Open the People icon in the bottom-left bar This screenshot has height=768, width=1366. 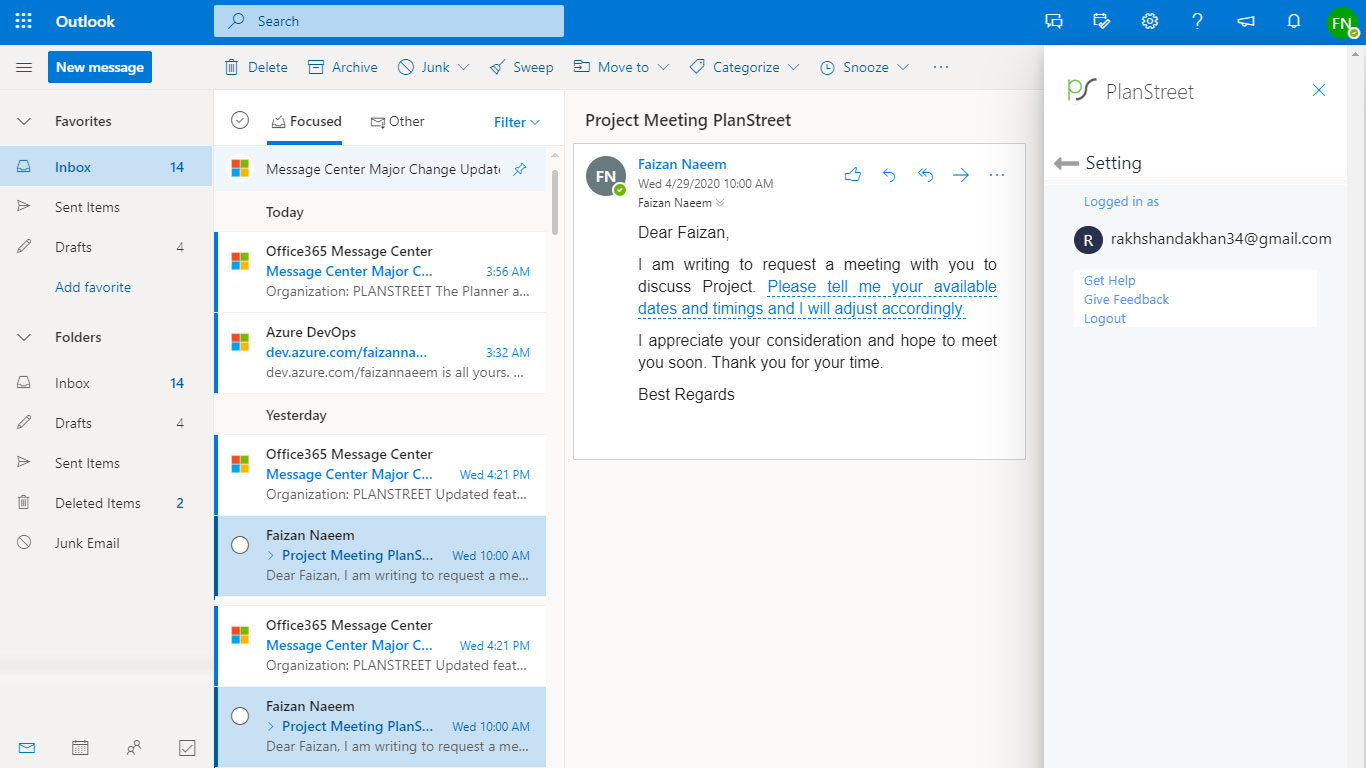tap(134, 747)
